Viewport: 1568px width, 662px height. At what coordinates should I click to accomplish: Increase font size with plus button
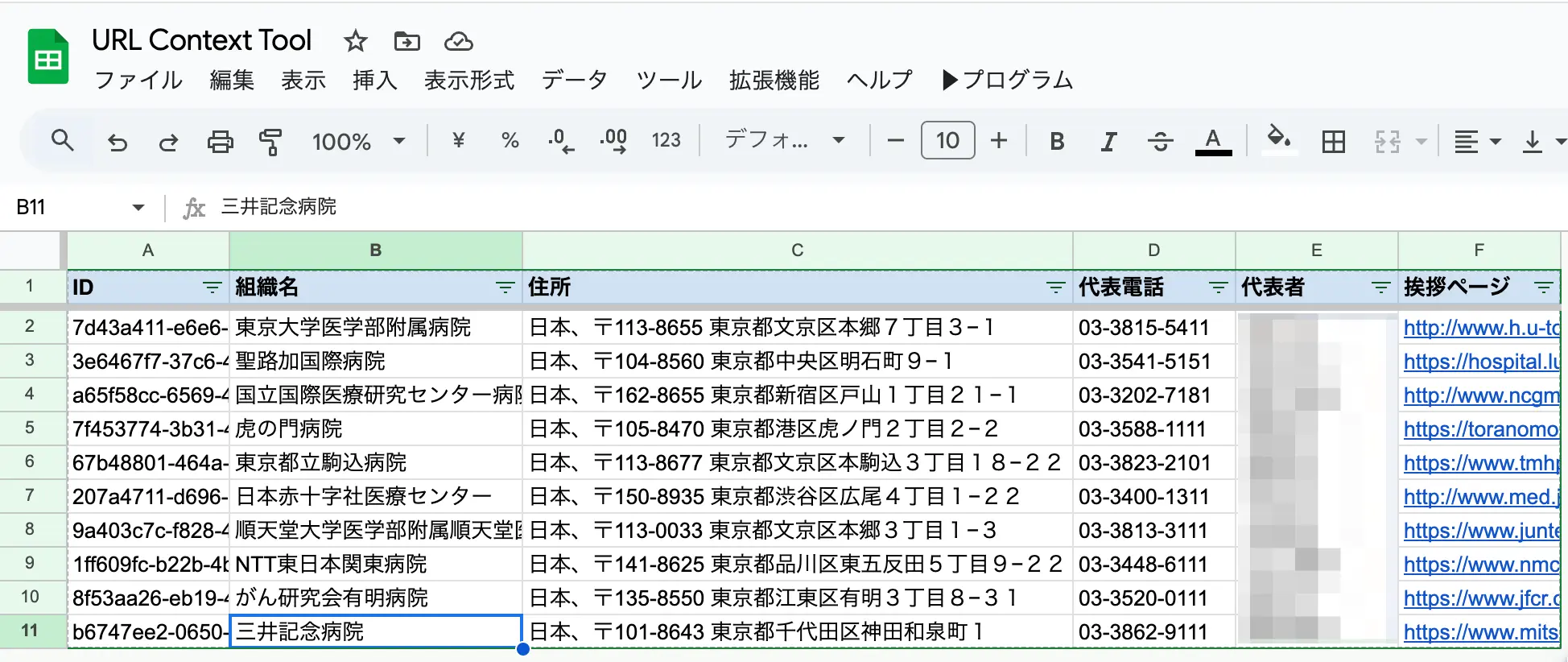tap(999, 141)
